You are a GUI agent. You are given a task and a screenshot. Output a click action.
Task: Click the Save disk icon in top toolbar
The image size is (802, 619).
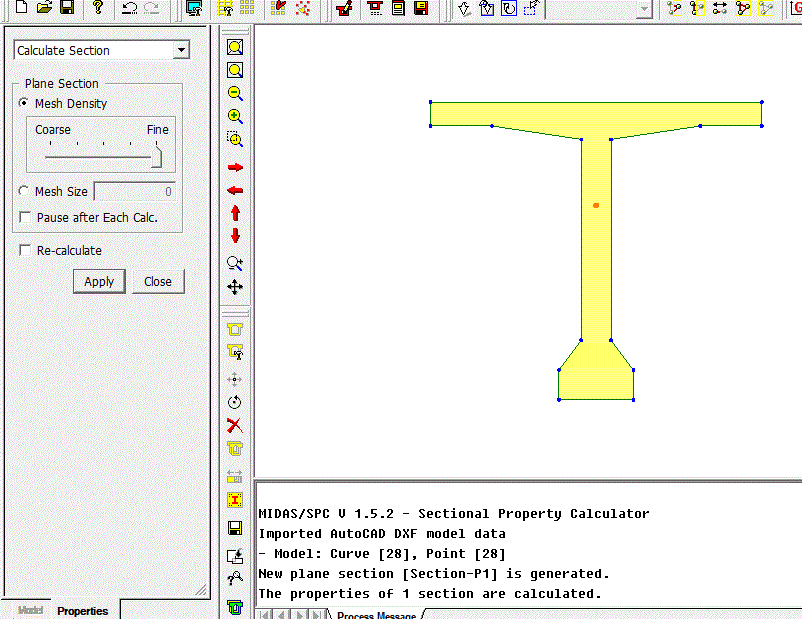[x=67, y=8]
